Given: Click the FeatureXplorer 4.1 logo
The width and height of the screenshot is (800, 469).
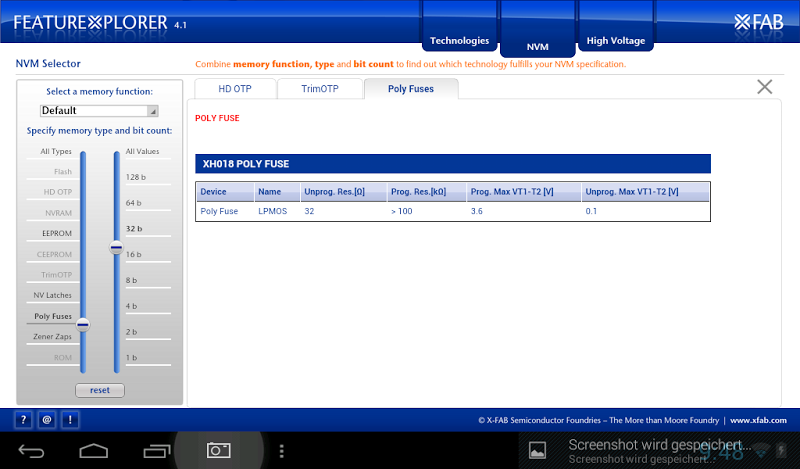Looking at the screenshot, I should click(x=99, y=23).
